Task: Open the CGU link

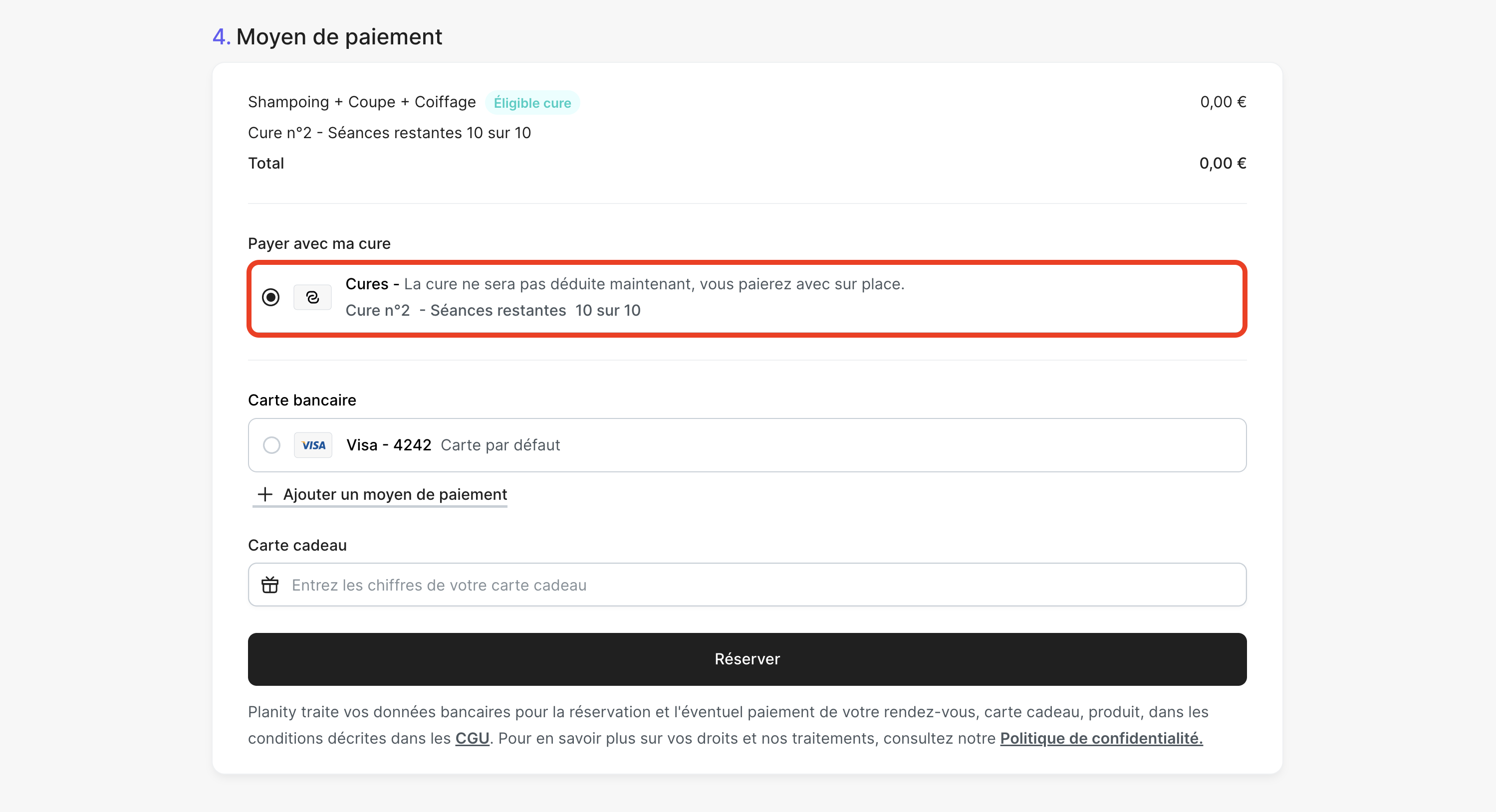Action: (x=472, y=738)
